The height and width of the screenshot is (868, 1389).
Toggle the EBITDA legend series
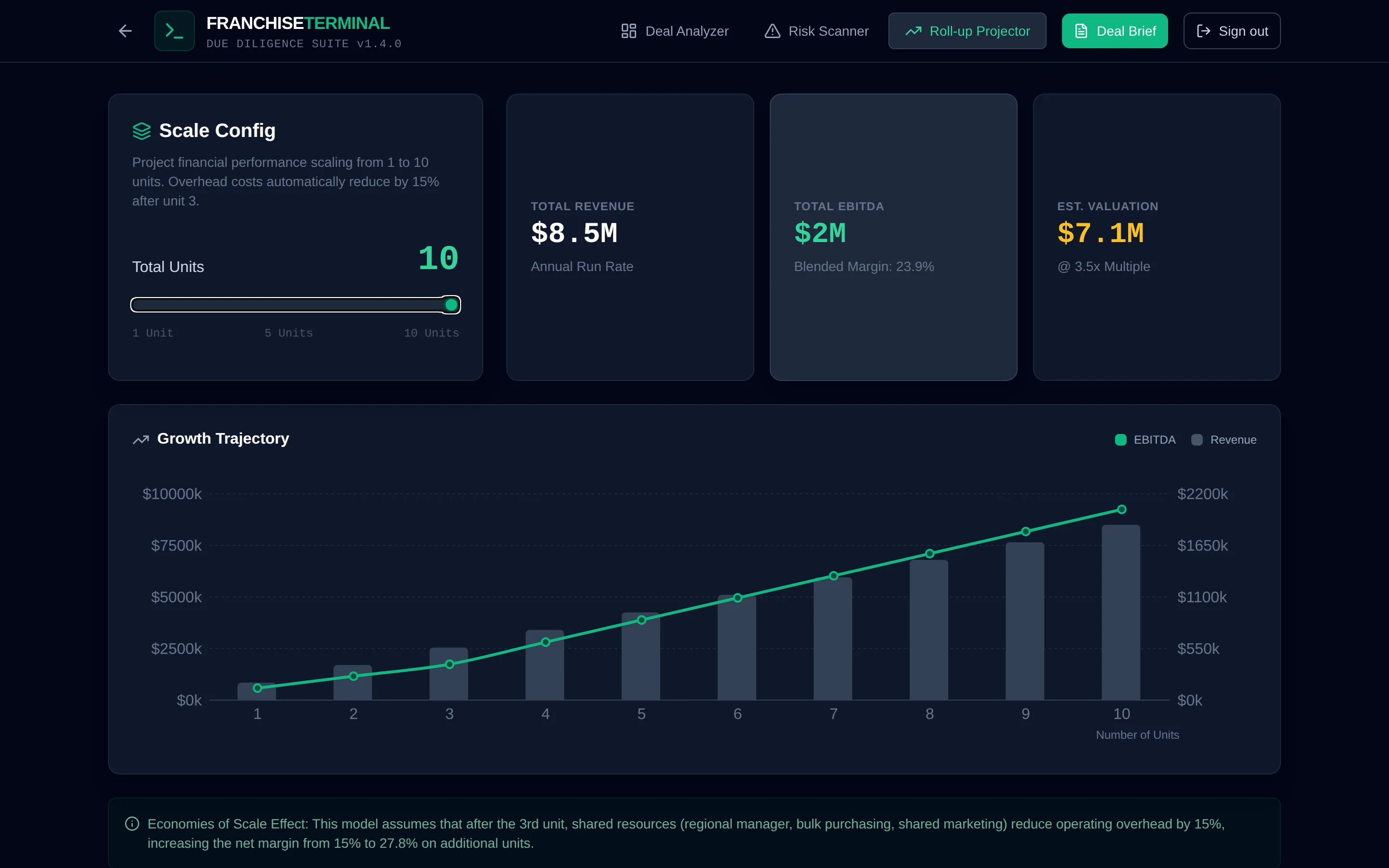pos(1145,440)
